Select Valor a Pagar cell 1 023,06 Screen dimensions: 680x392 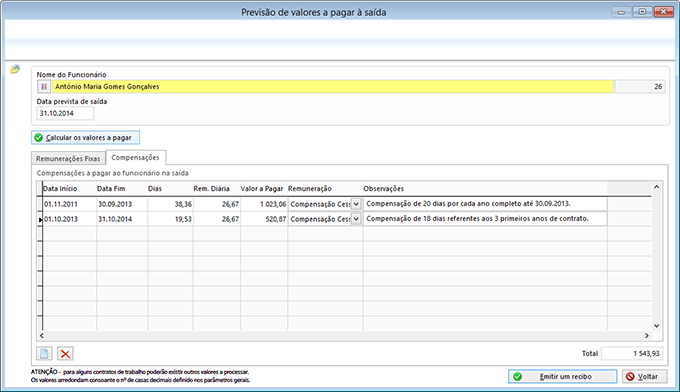pos(264,204)
